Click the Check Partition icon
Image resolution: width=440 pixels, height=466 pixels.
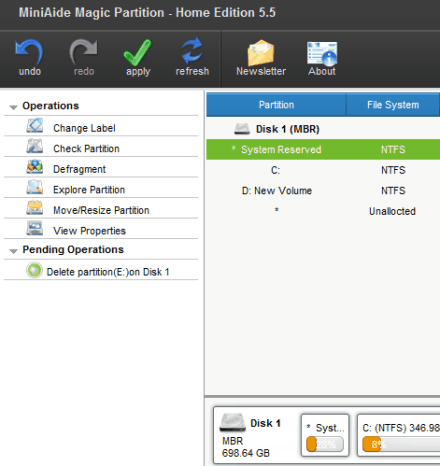tap(35, 146)
